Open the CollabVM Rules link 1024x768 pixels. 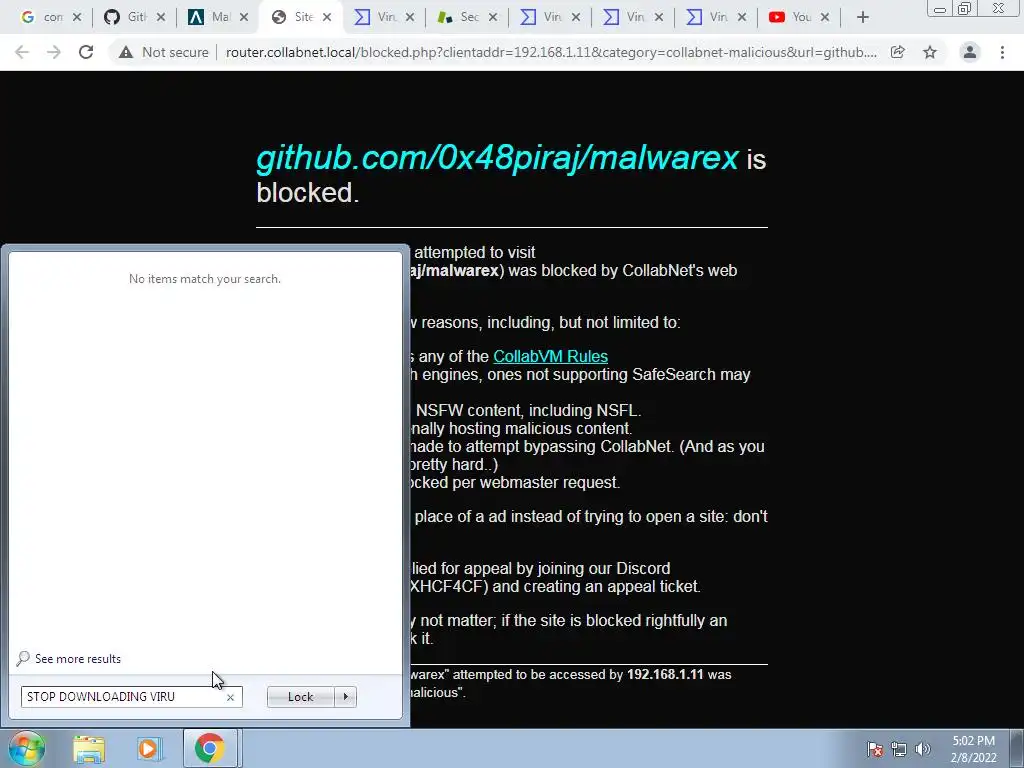click(551, 357)
